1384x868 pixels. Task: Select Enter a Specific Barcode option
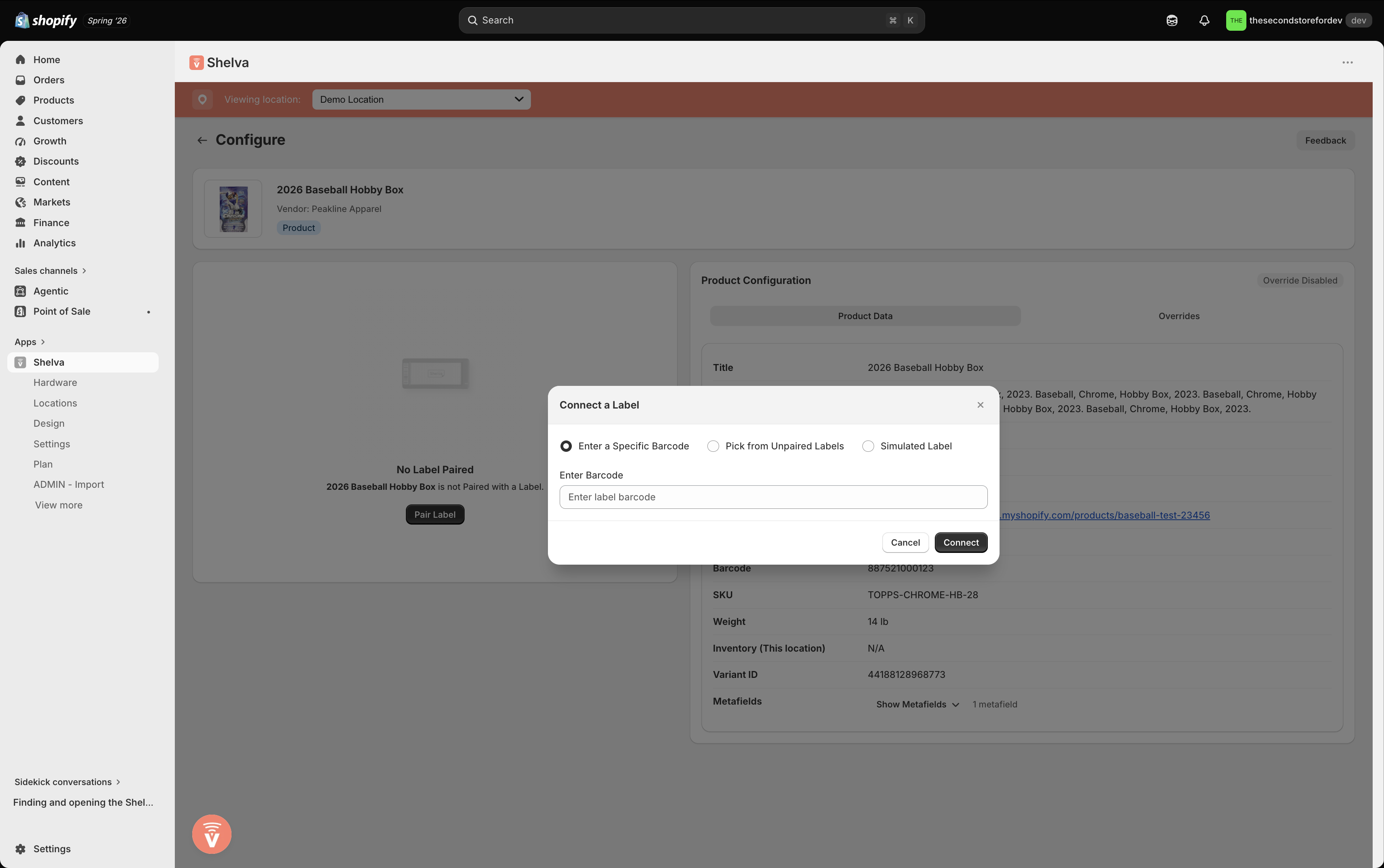(x=624, y=446)
